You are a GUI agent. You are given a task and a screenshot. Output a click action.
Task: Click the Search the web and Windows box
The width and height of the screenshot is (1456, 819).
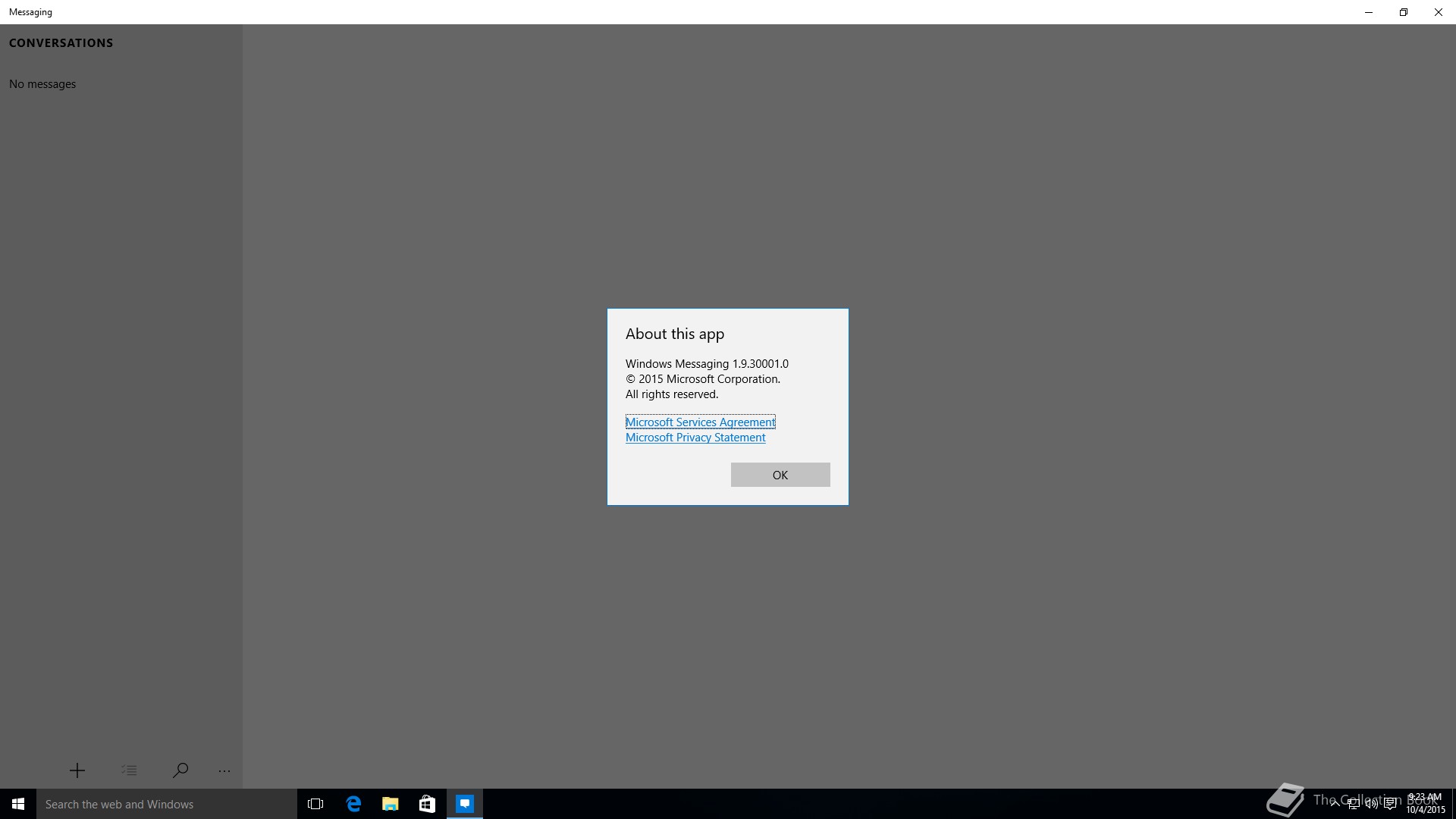(167, 804)
